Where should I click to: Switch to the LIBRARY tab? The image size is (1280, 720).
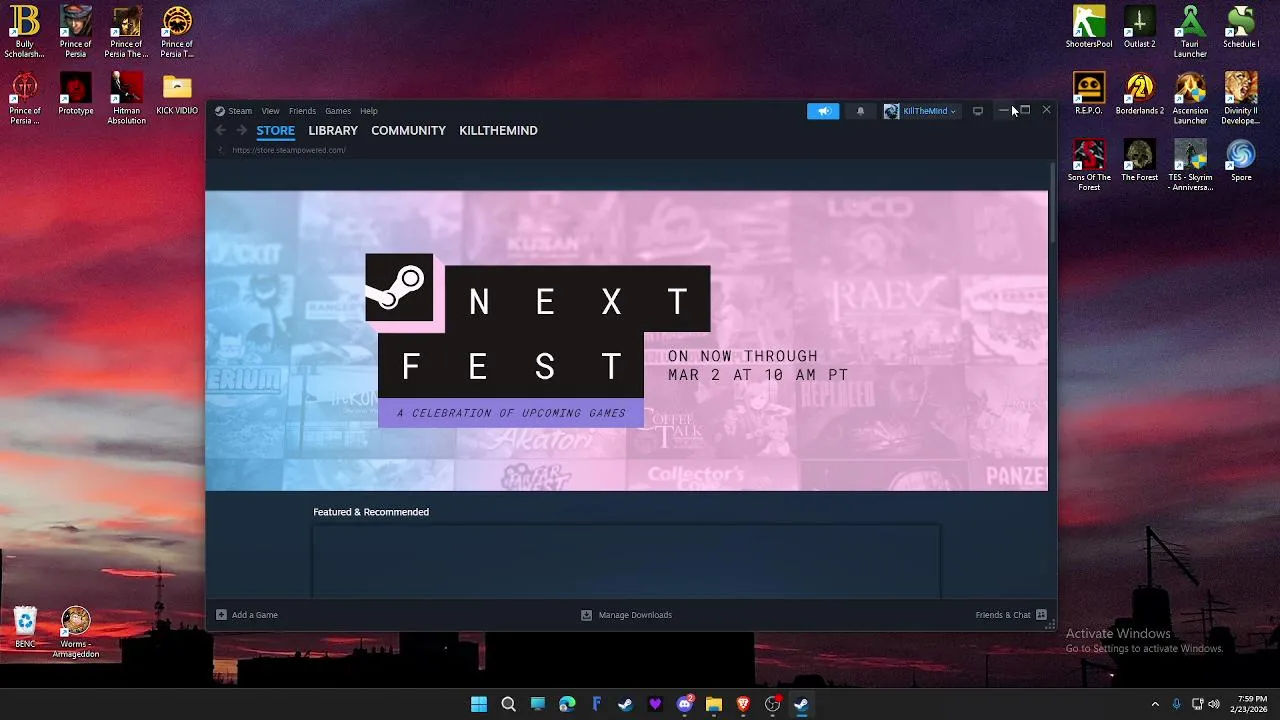click(x=333, y=131)
